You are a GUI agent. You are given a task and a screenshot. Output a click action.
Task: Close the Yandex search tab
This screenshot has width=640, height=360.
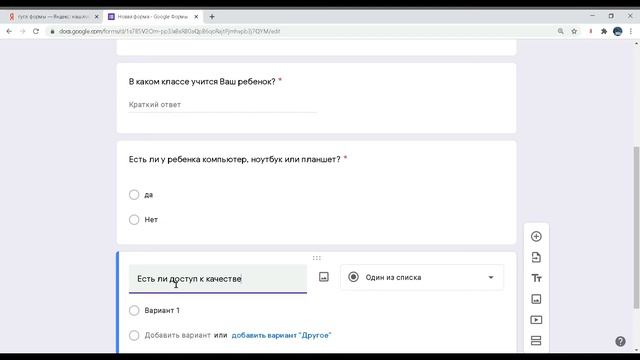[96, 17]
